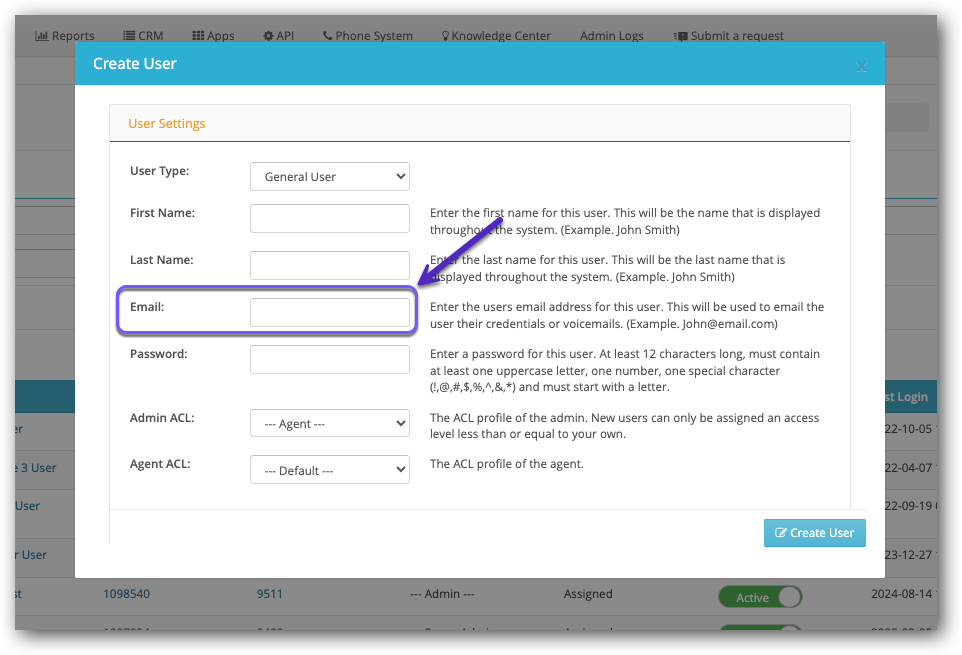
Task: Open the Knowledge Center menu
Action: (496, 36)
